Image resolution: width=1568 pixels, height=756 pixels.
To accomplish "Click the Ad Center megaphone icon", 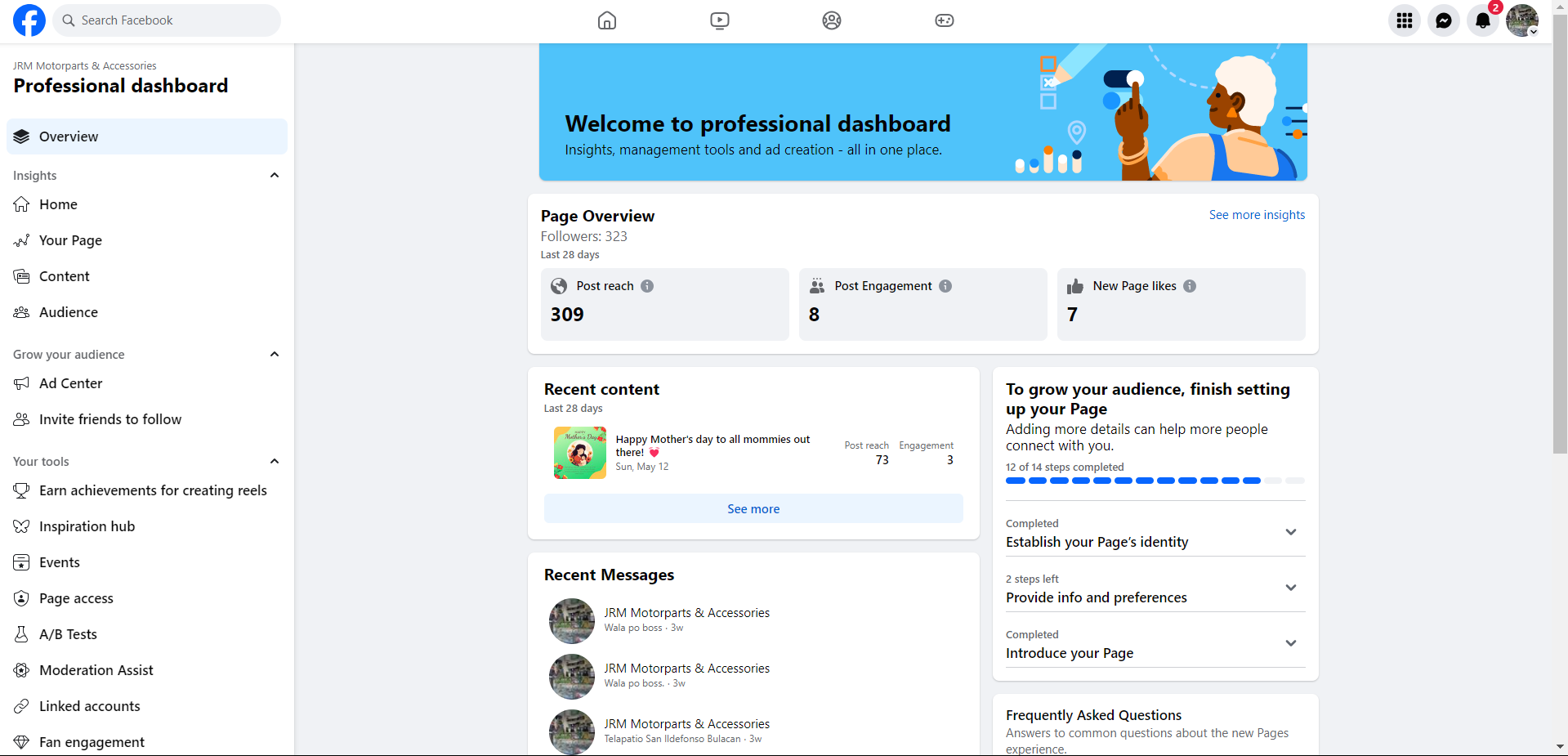I will pyautogui.click(x=21, y=383).
